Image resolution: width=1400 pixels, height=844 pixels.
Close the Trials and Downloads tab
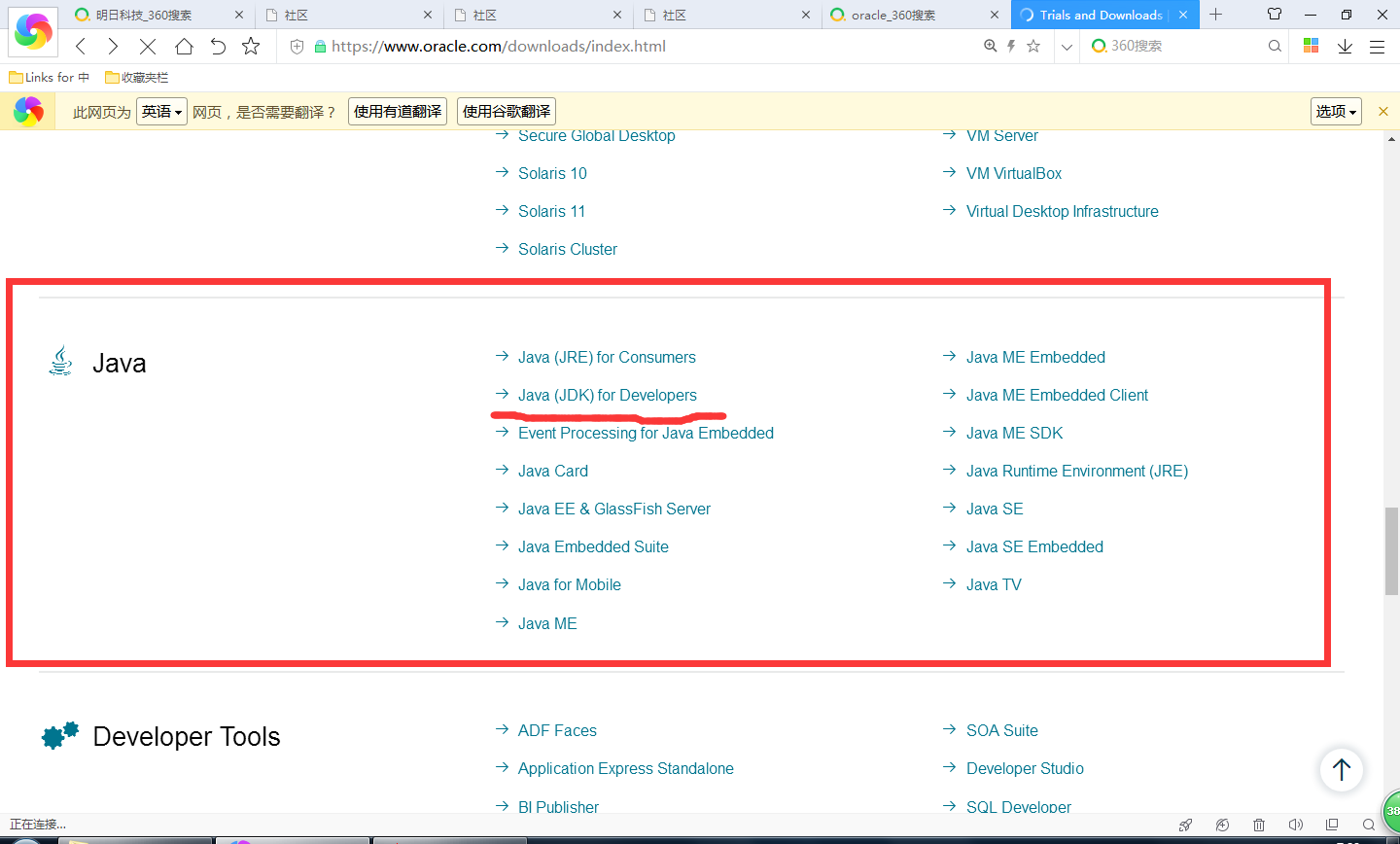point(1183,15)
